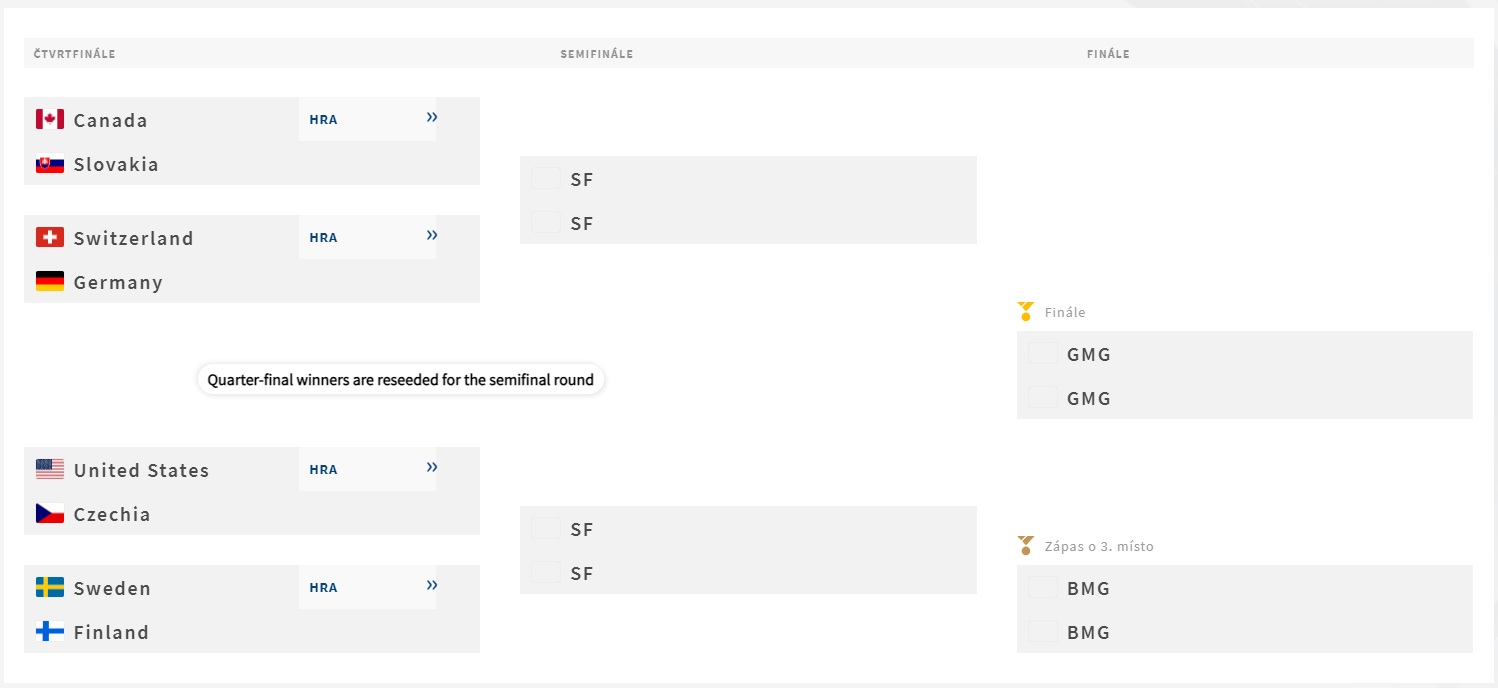Viewport: 1498px width, 688px height.
Task: Click the Slovakia flag icon
Action: point(50,164)
